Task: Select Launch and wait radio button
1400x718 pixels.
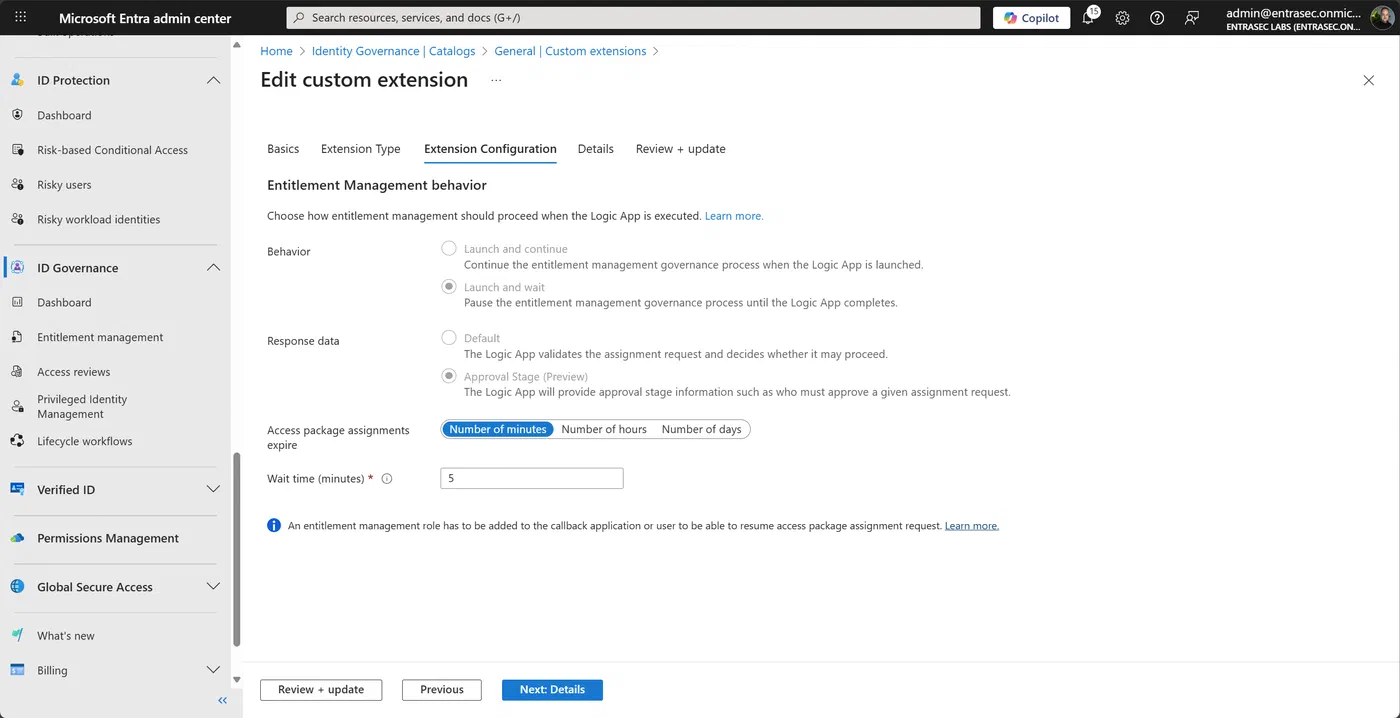Action: tap(449, 286)
